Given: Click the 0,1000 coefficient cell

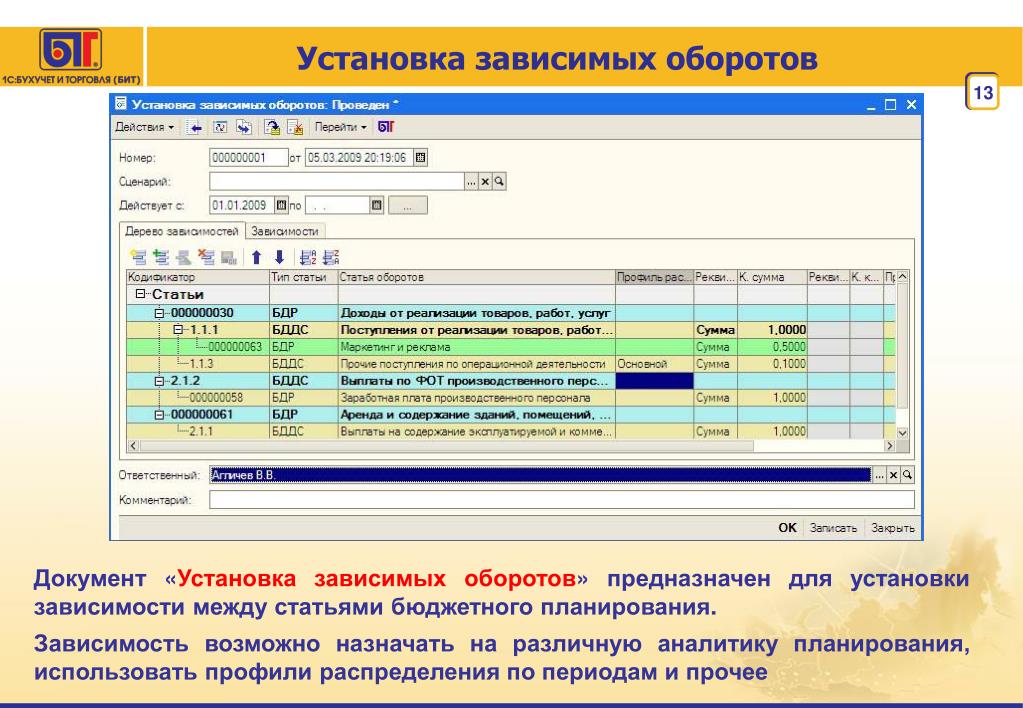Looking at the screenshot, I should (772, 364).
